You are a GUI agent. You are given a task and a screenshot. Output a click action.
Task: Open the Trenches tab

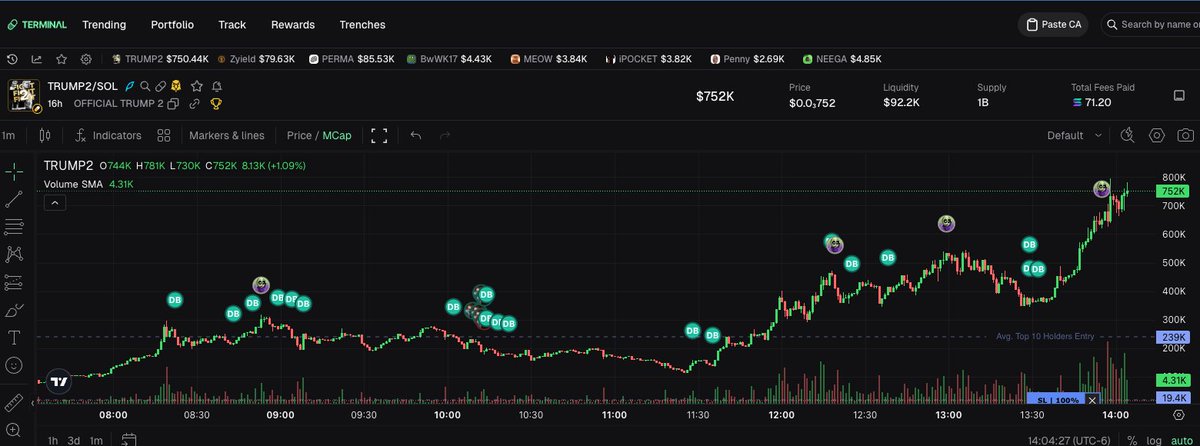pyautogui.click(x=362, y=24)
